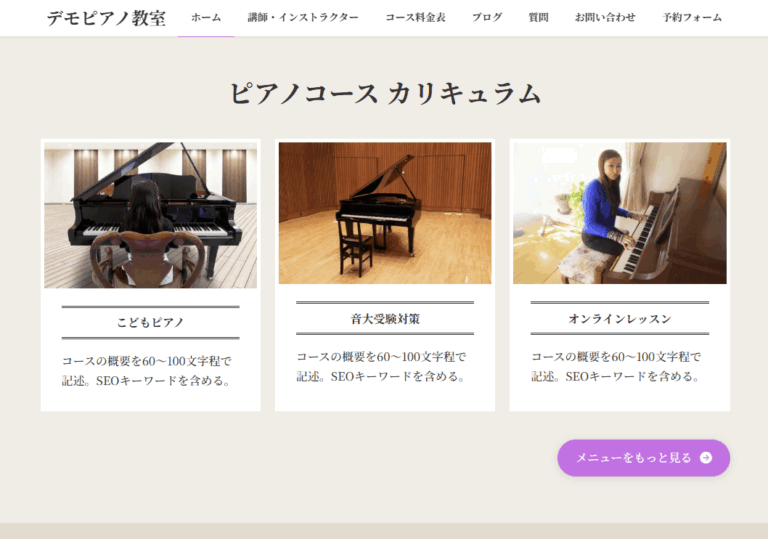
Task: Open the ブログ page link
Action: [x=487, y=18]
